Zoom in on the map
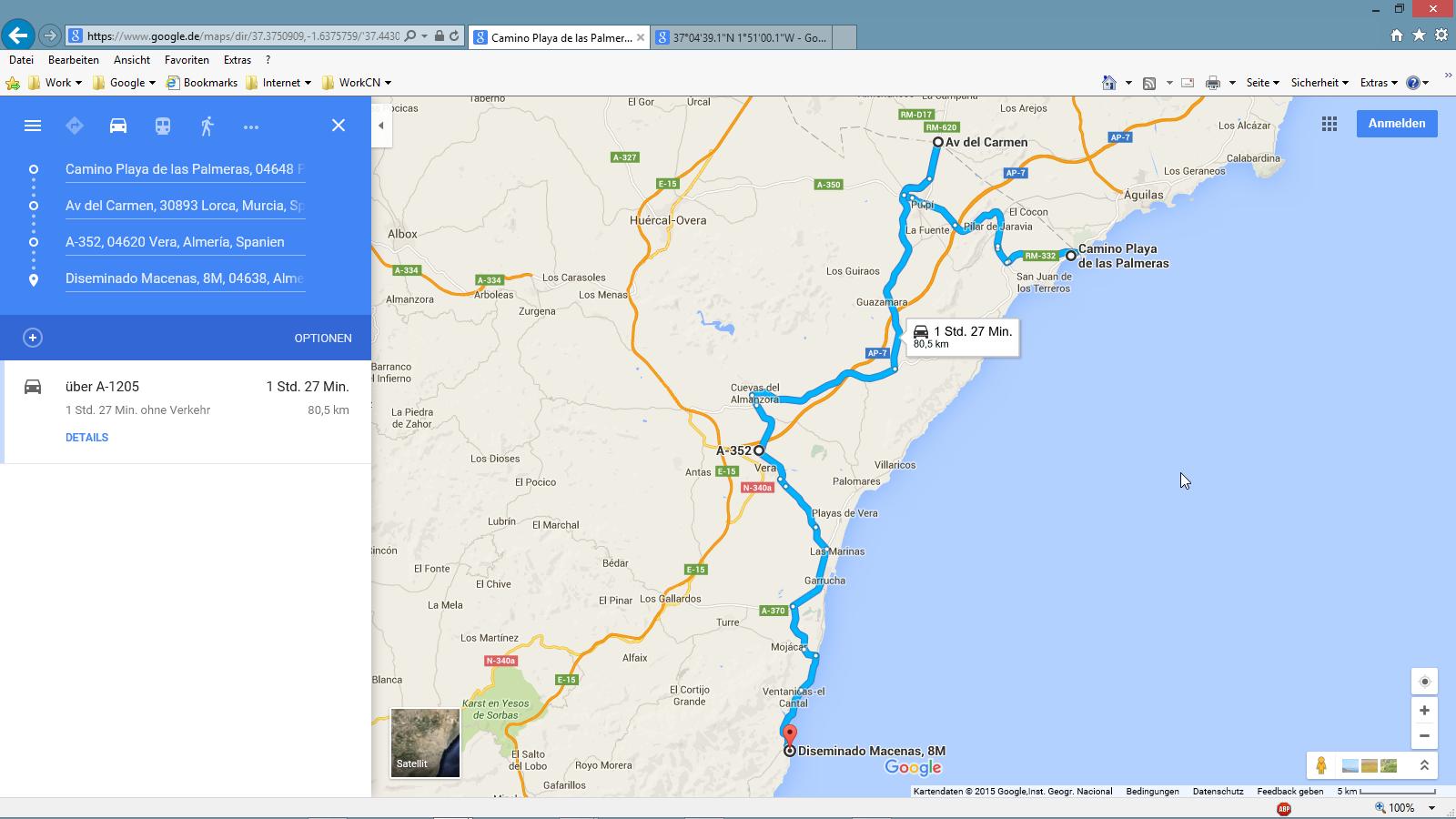This screenshot has width=1456, height=819. [1424, 711]
